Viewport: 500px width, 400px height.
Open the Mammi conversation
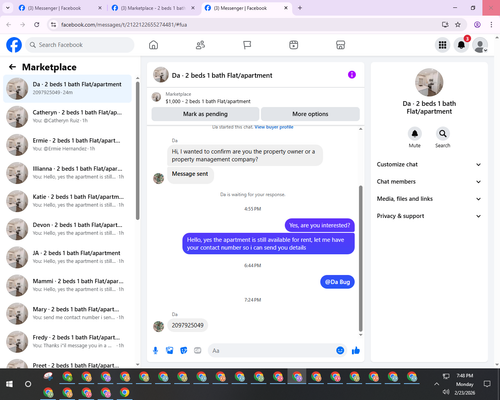(x=67, y=285)
